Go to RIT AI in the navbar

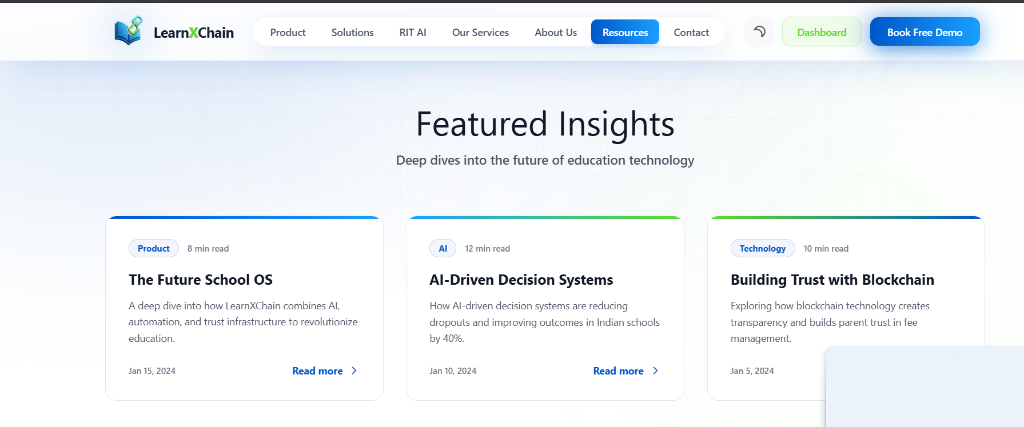(x=413, y=32)
